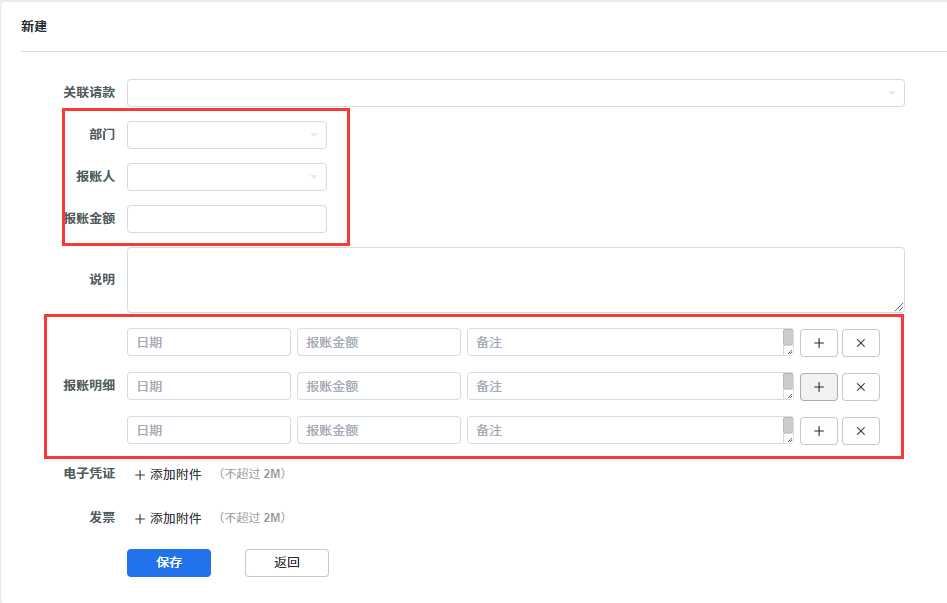Image resolution: width=947 pixels, height=603 pixels.
Task: Open the 关联请款 dropdown
Action: [515, 92]
